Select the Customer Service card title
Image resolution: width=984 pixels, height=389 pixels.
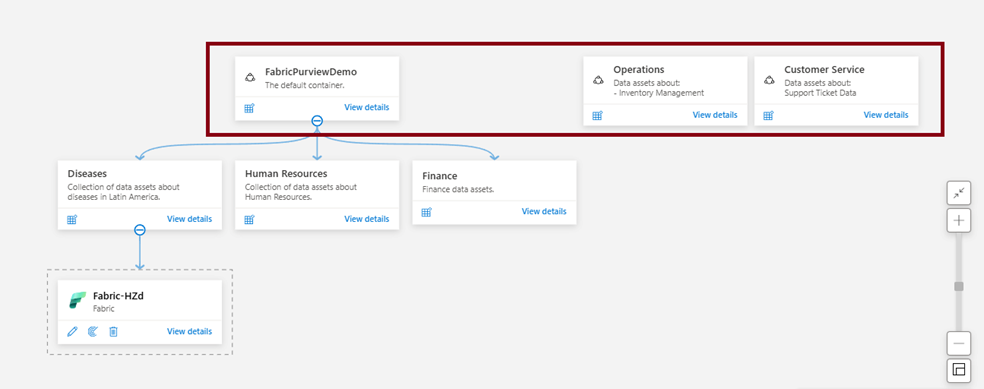coord(824,70)
